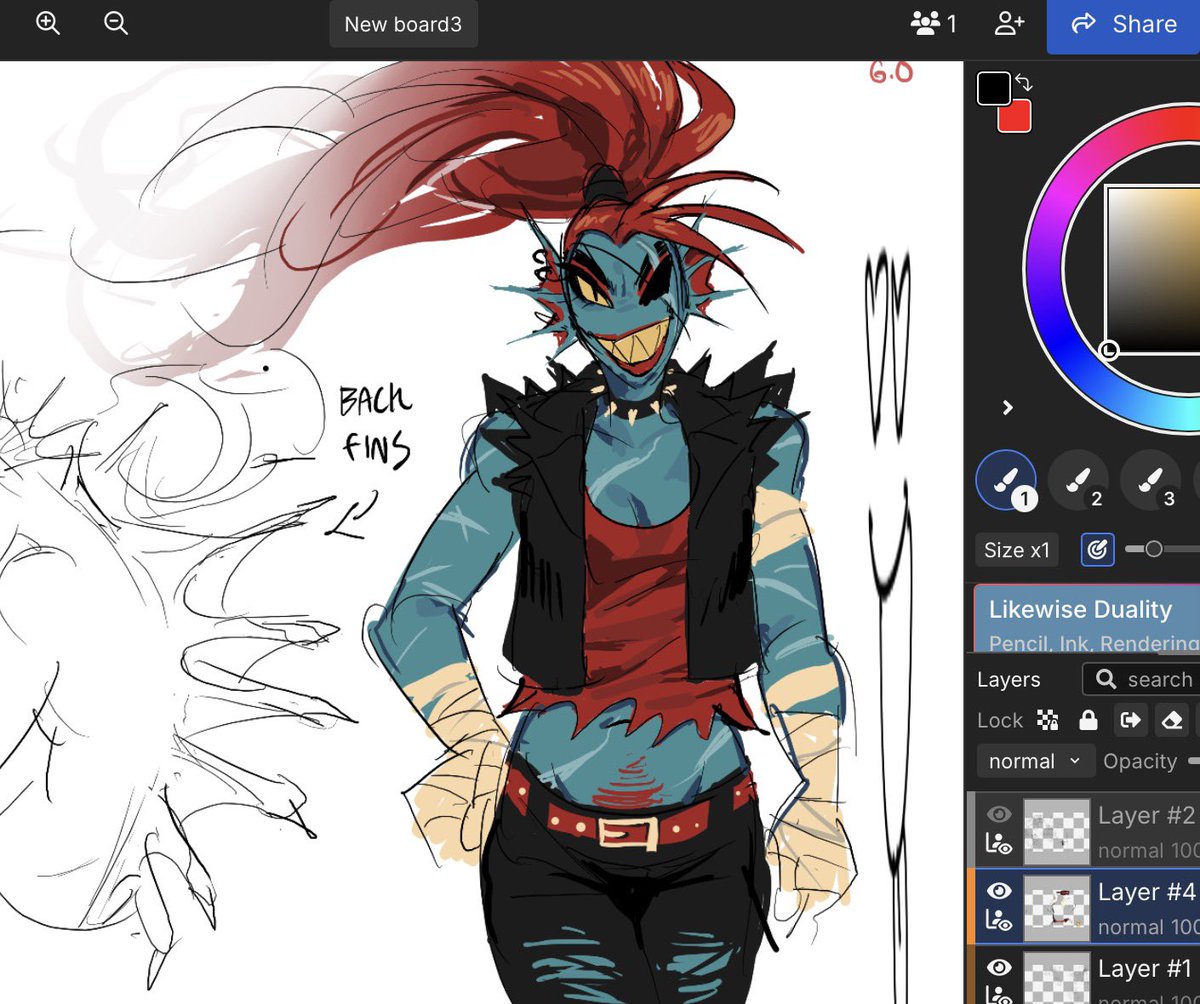Swap foreground and background colors
The height and width of the screenshot is (1004, 1200).
(x=1023, y=82)
